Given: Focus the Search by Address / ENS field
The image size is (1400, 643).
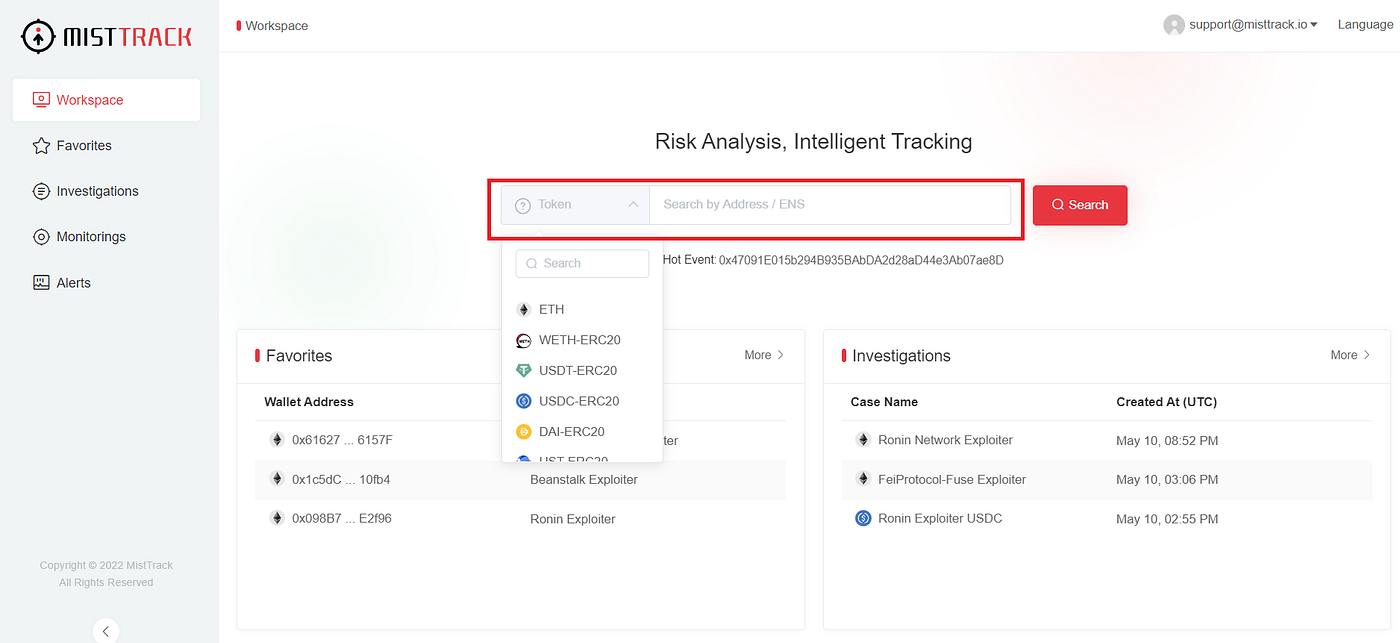Looking at the screenshot, I should (x=830, y=204).
